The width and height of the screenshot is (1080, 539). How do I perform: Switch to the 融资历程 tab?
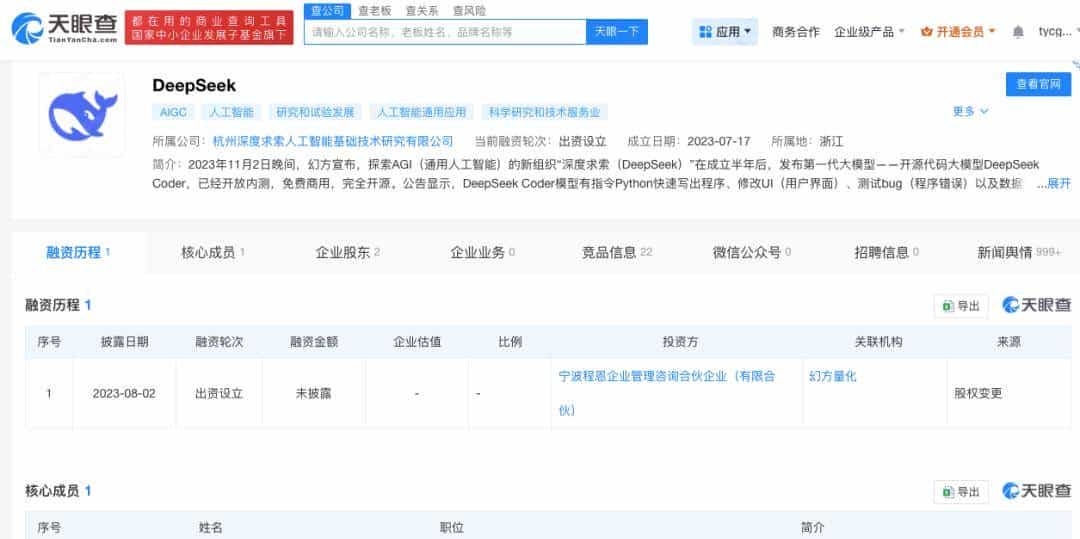click(x=79, y=252)
